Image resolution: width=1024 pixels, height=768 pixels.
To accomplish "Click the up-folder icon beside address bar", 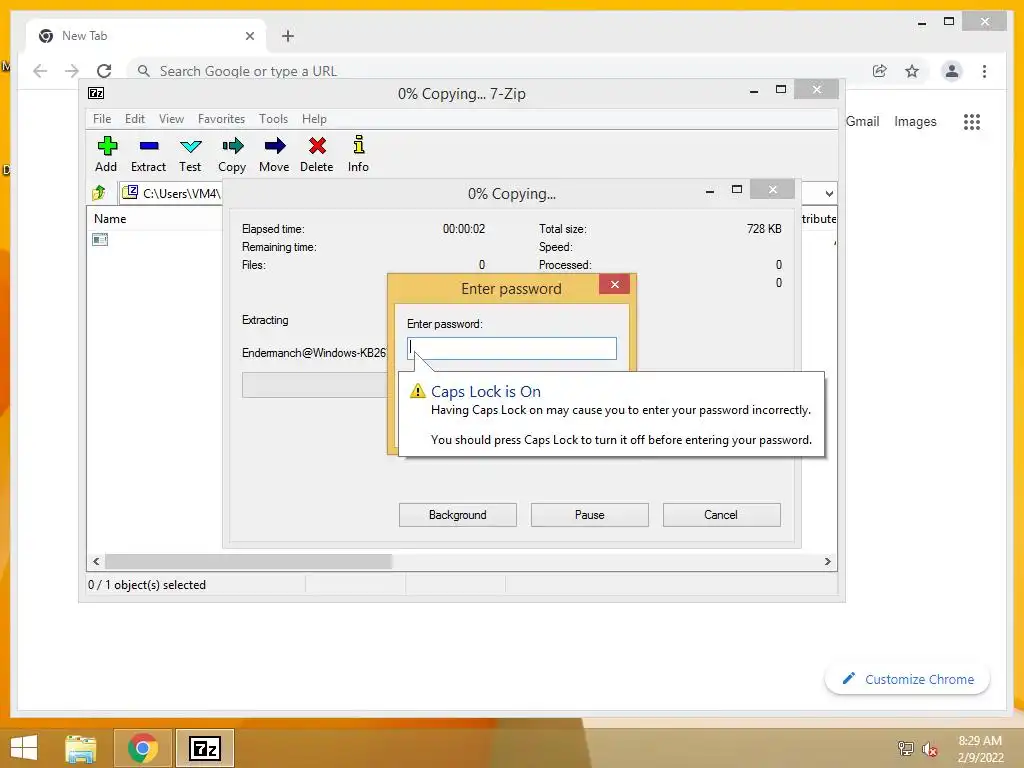I will coord(99,193).
